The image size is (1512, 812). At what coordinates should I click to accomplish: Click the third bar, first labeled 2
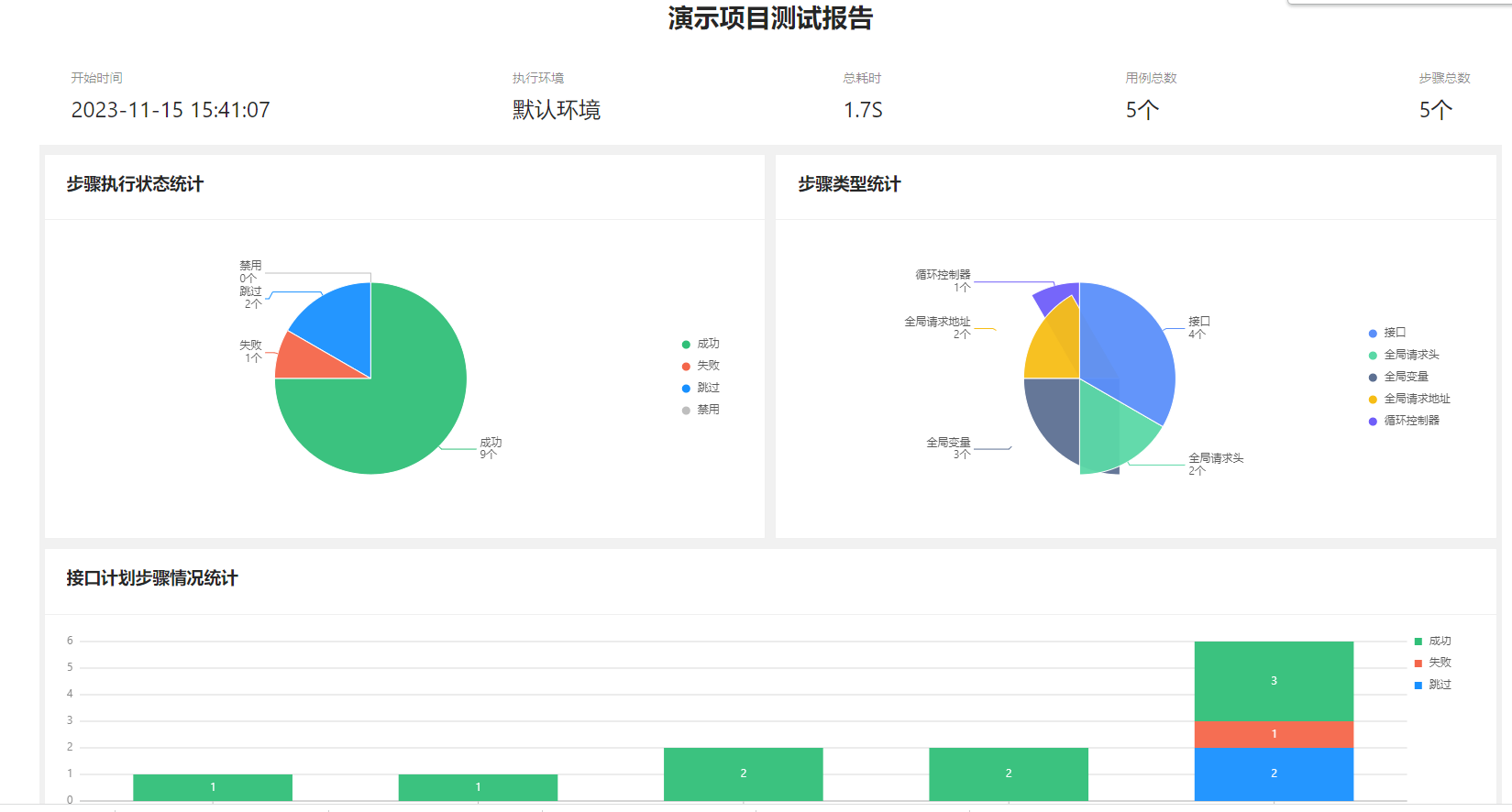[x=744, y=774]
